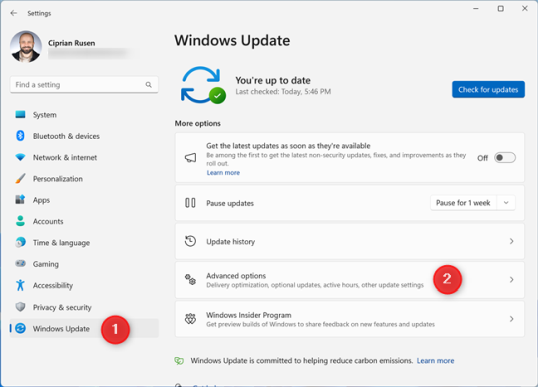Click the pause icon beside Pause updates
The height and width of the screenshot is (387, 538).
click(x=190, y=203)
